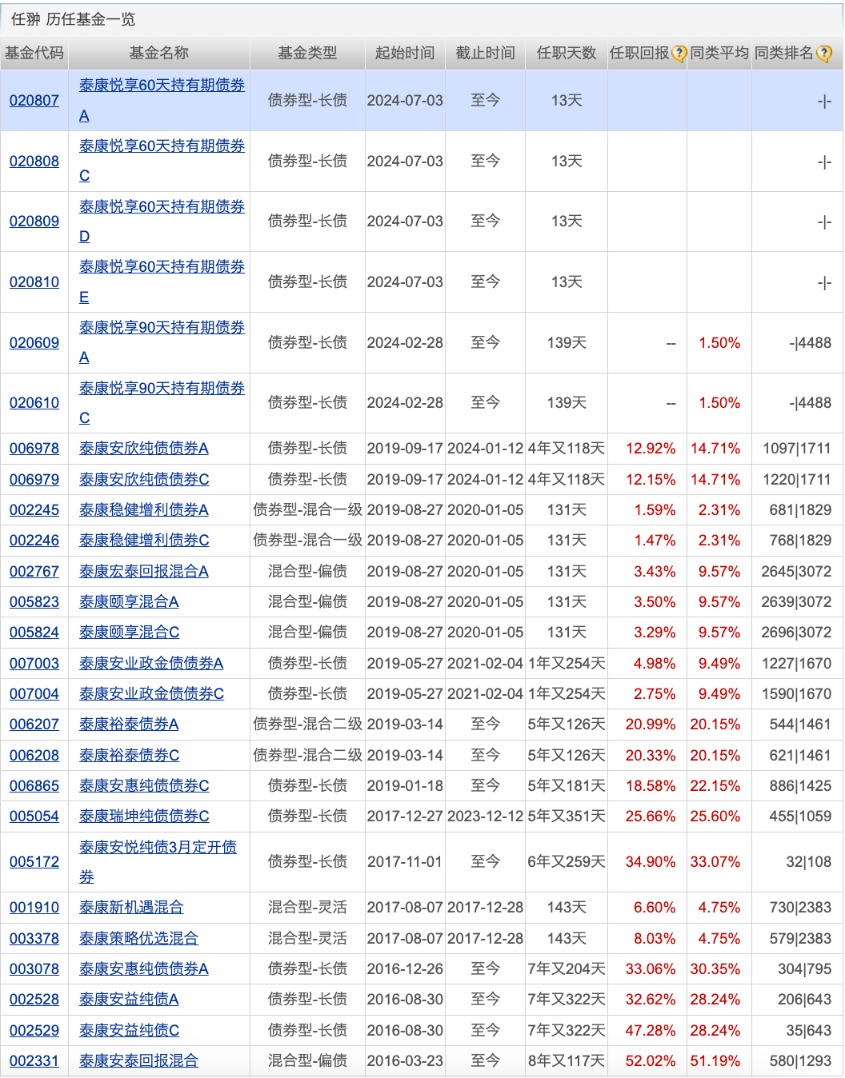
Task: Select 泰康安欣纯债债券A fund name
Action: (144, 449)
